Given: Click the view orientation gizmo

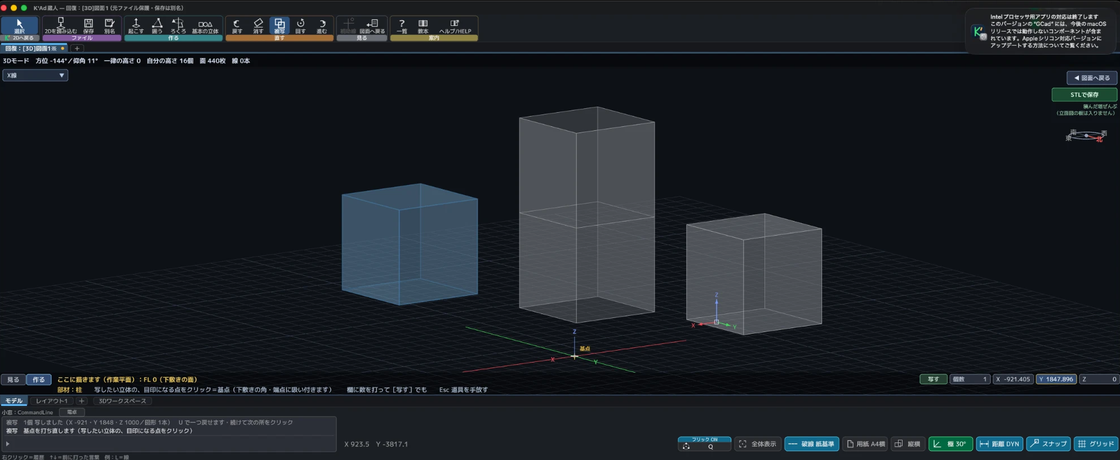Looking at the screenshot, I should point(1086,135).
